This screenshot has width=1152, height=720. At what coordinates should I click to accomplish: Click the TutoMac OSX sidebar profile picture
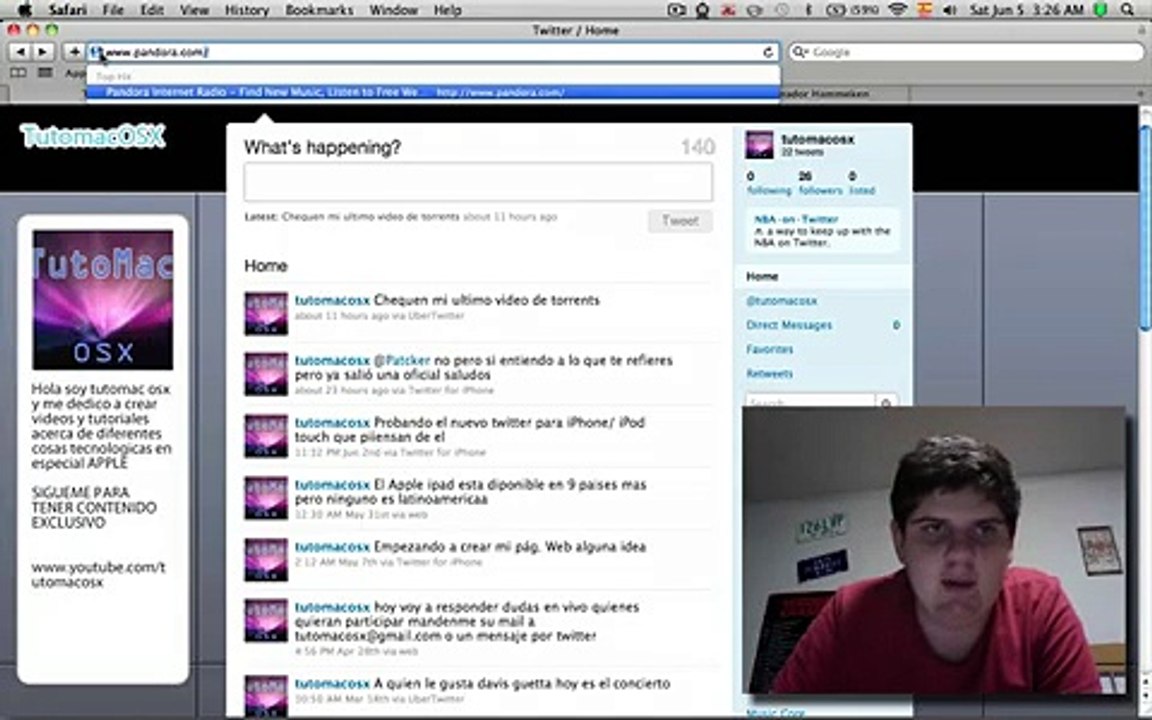pyautogui.click(x=103, y=300)
